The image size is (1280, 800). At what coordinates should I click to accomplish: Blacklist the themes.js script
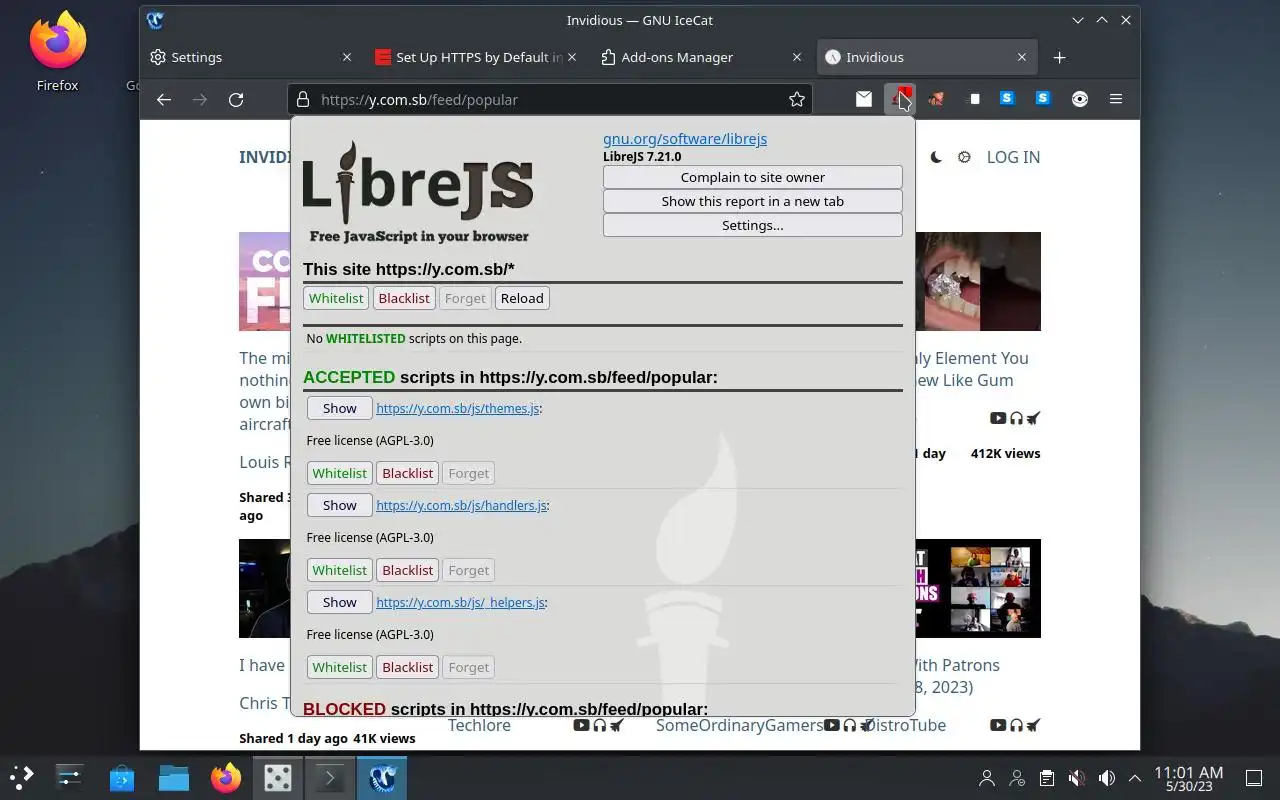(x=408, y=473)
